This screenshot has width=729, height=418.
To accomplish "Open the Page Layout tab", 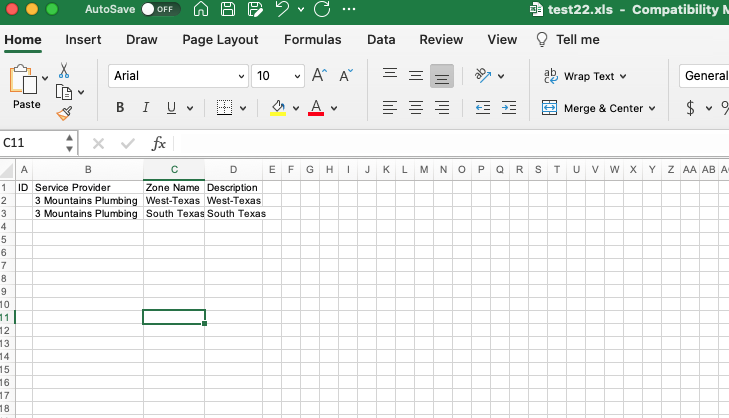I will [x=220, y=40].
